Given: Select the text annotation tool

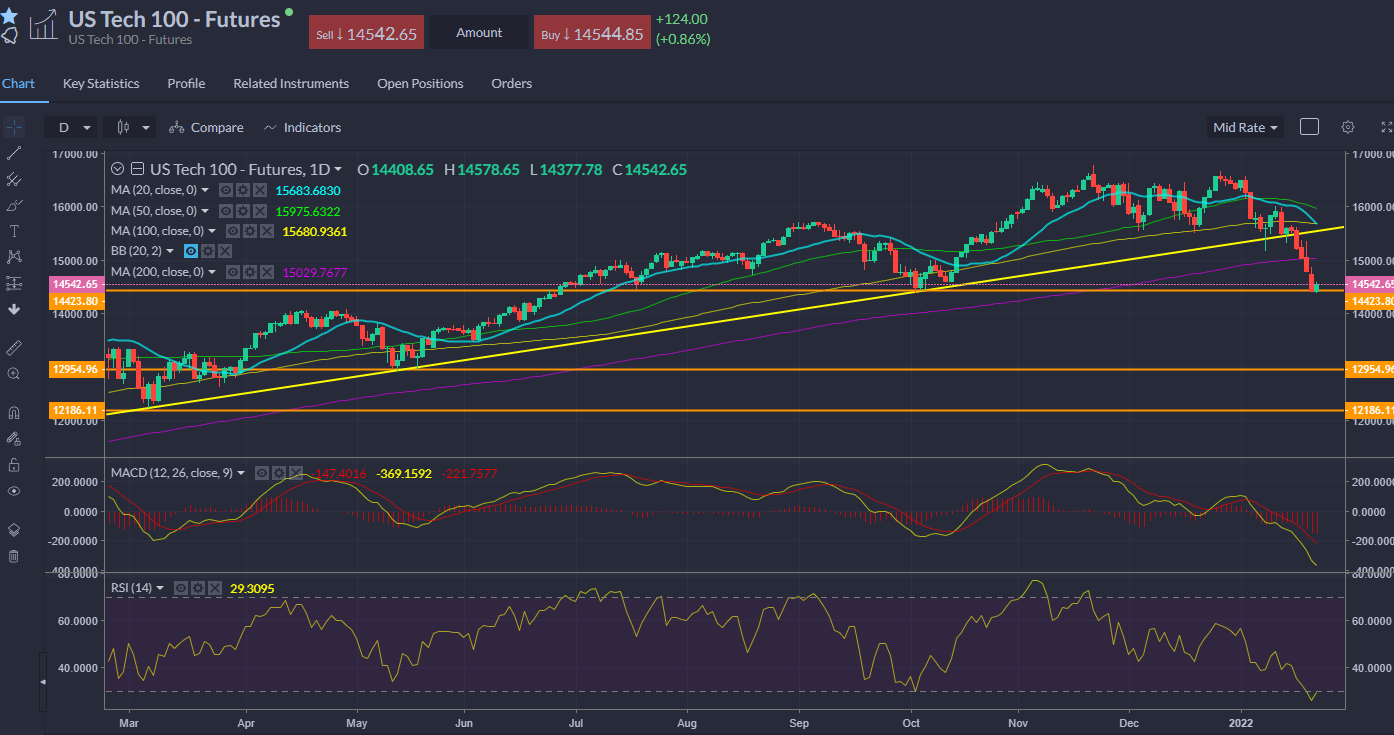Looking at the screenshot, I should [x=14, y=231].
